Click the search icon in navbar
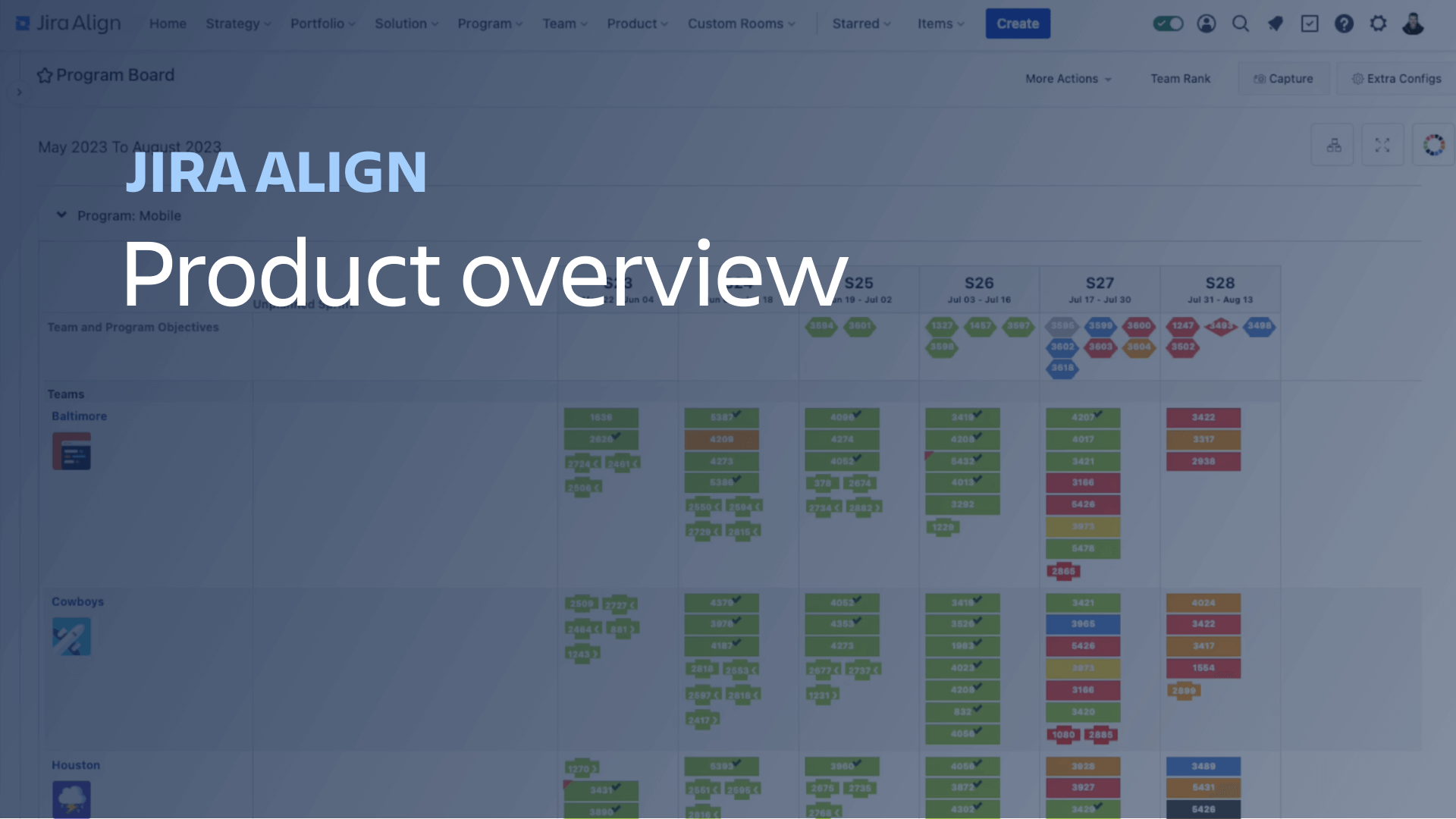This screenshot has width=1456, height=819. [x=1239, y=23]
